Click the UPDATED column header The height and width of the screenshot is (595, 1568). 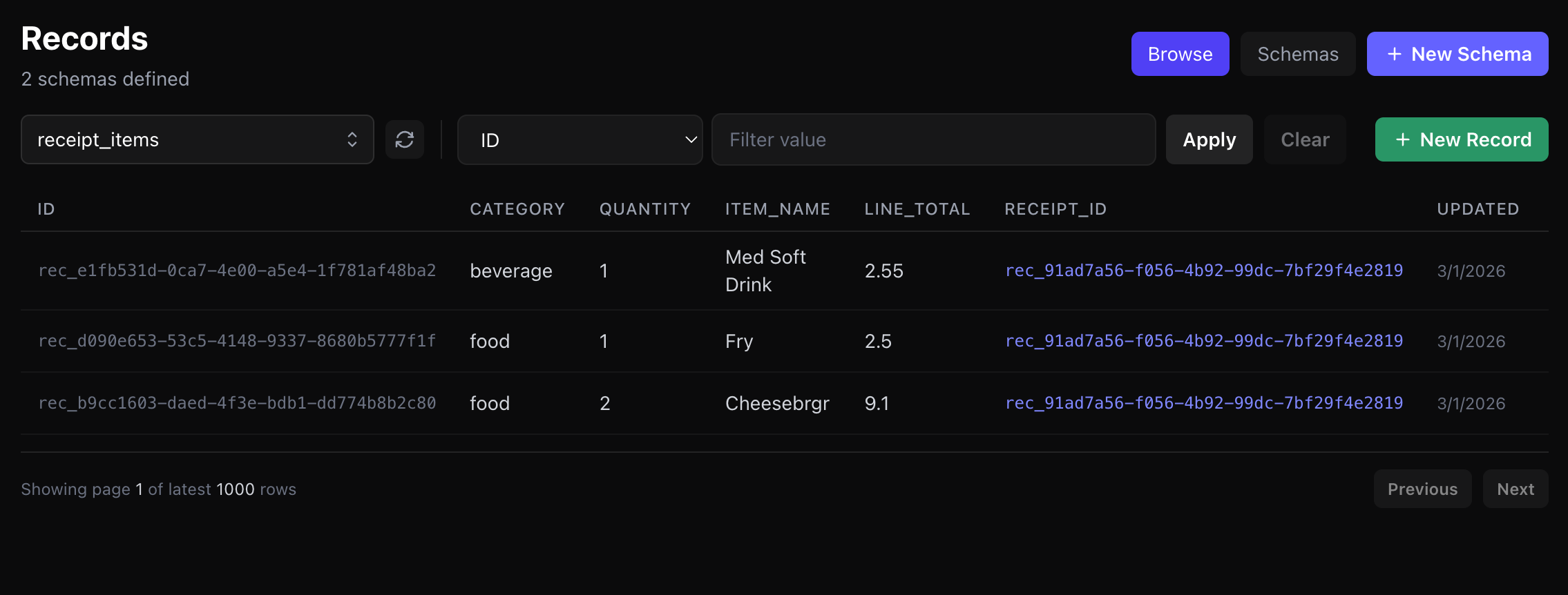click(1478, 209)
